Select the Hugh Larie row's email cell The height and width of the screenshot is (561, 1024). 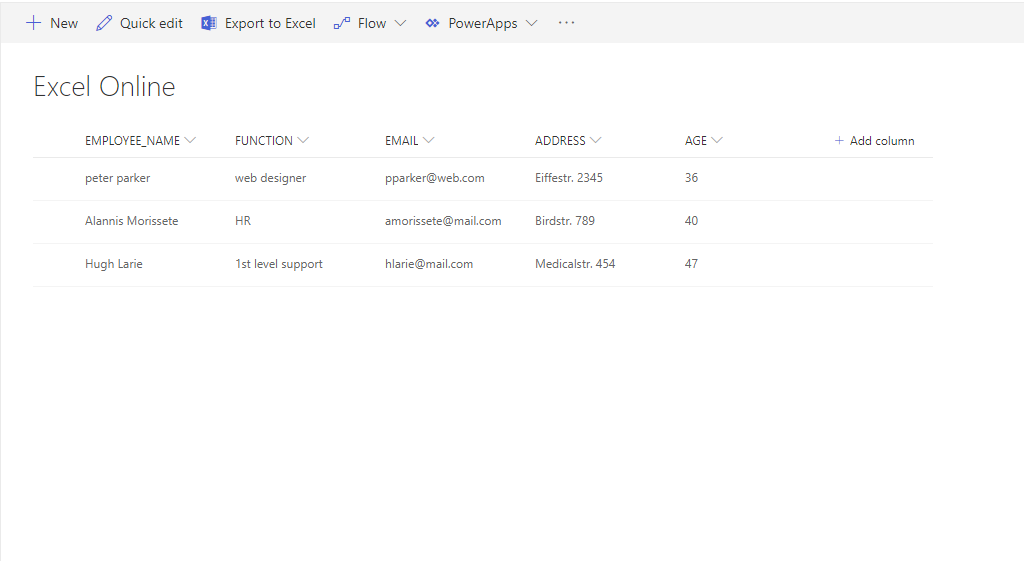tap(428, 264)
